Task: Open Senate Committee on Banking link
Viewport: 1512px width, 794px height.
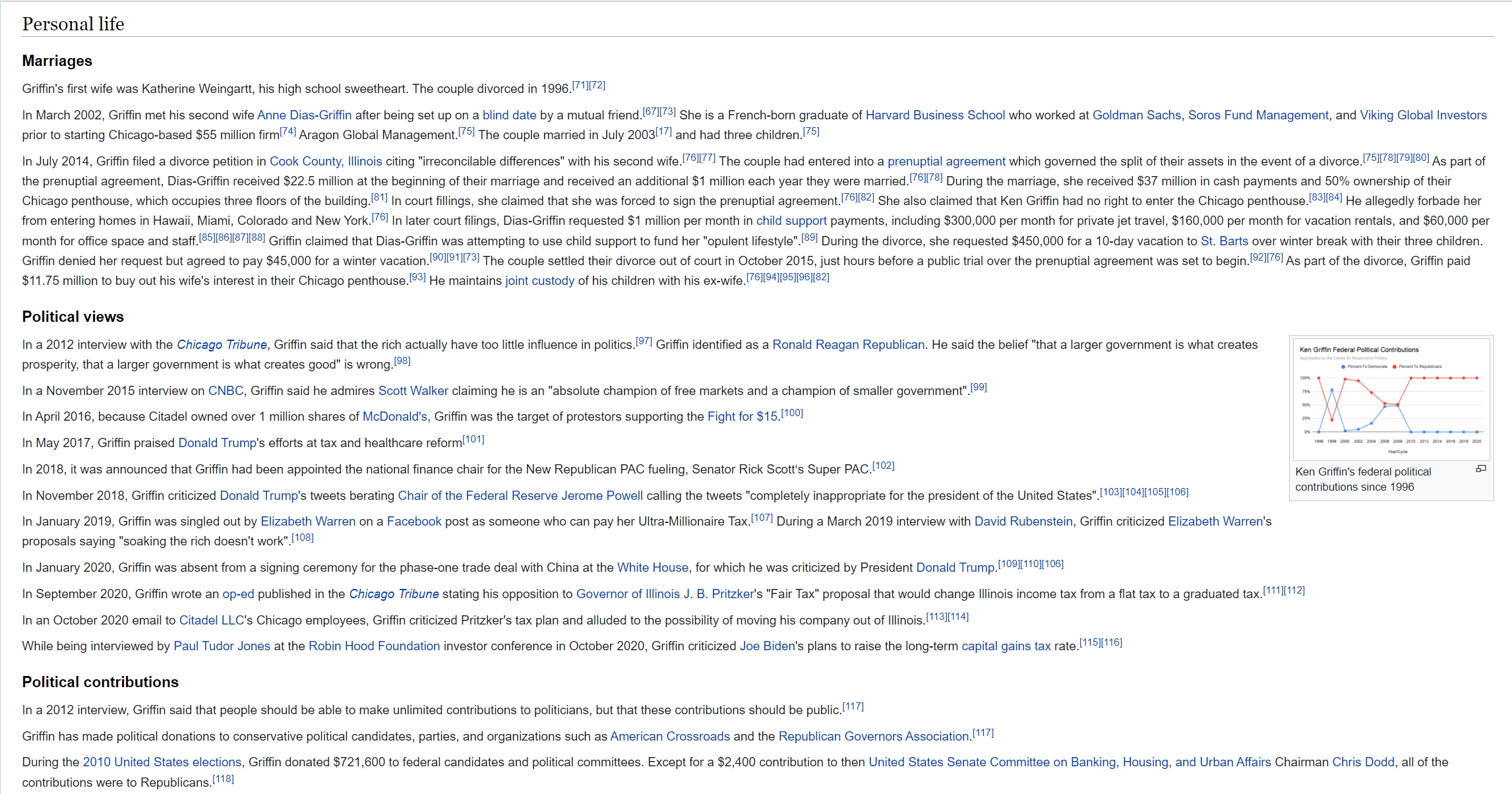Action: click(1070, 762)
